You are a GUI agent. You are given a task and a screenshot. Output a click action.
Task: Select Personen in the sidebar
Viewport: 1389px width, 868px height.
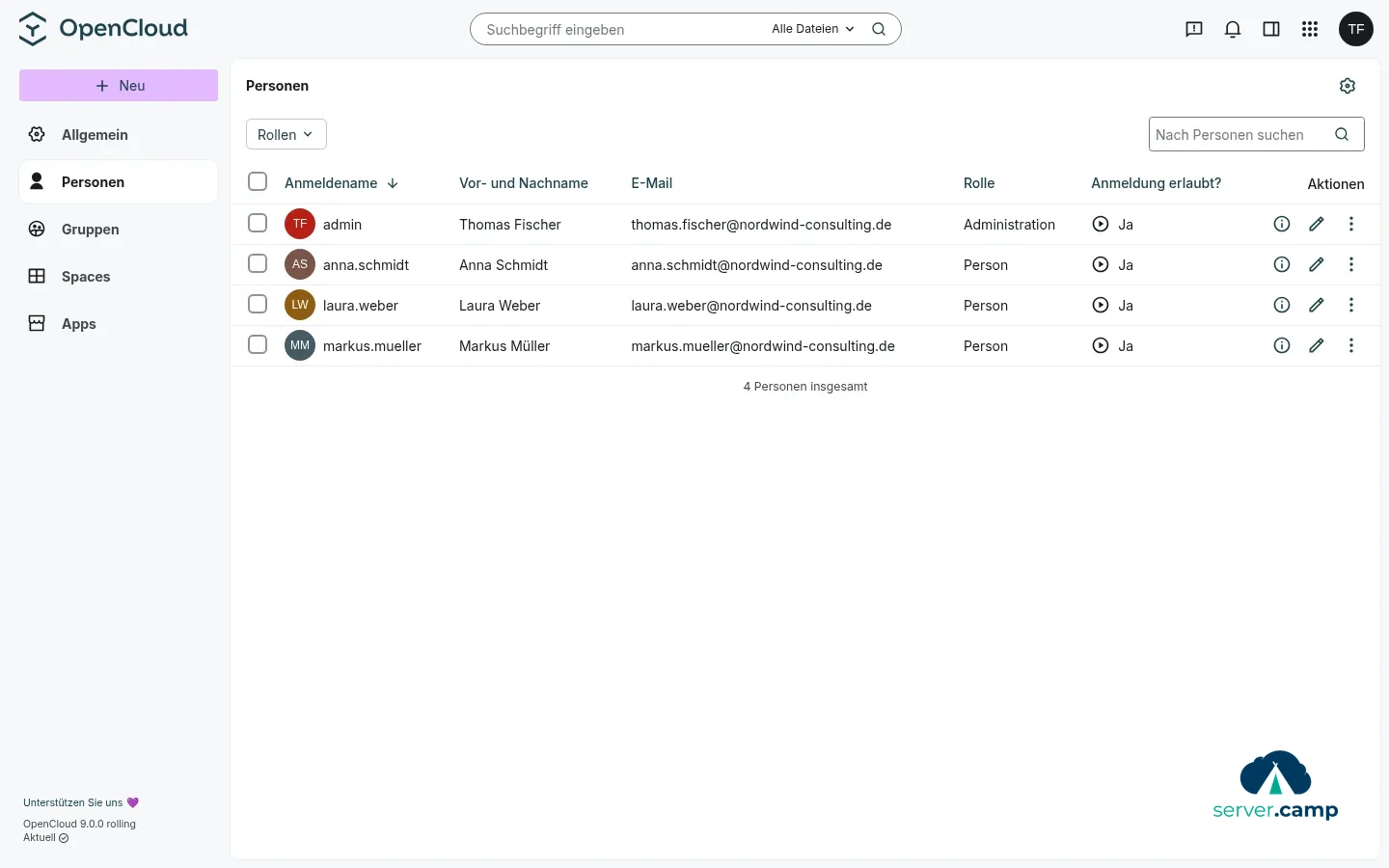pos(119,181)
